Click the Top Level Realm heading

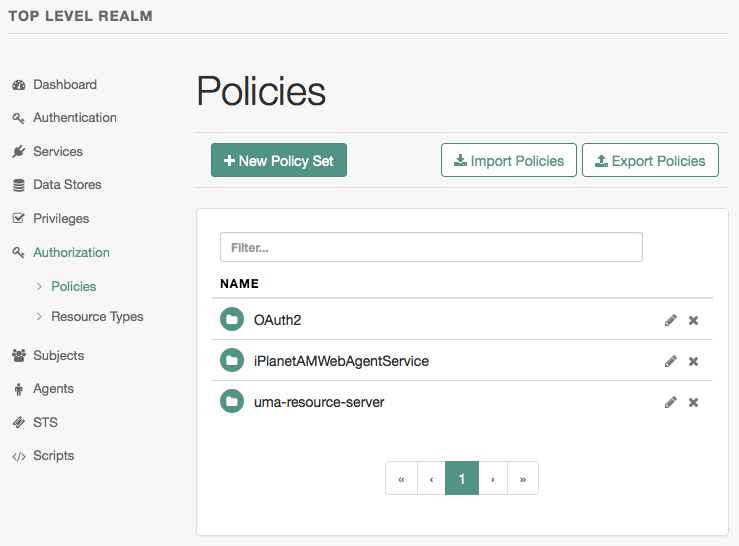tap(81, 16)
